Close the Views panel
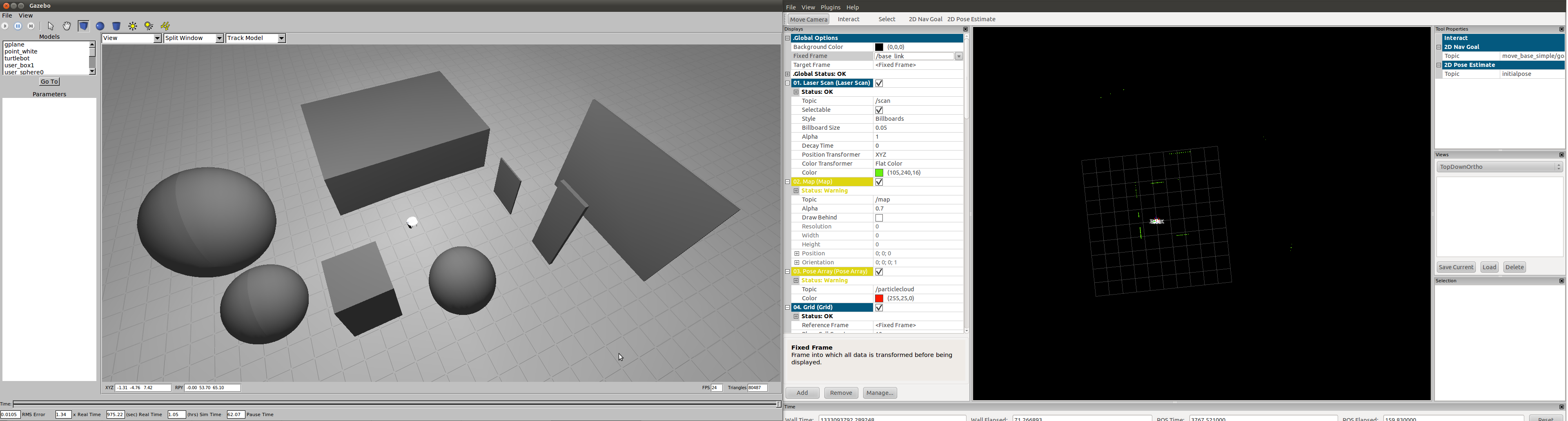 pyautogui.click(x=1561, y=155)
